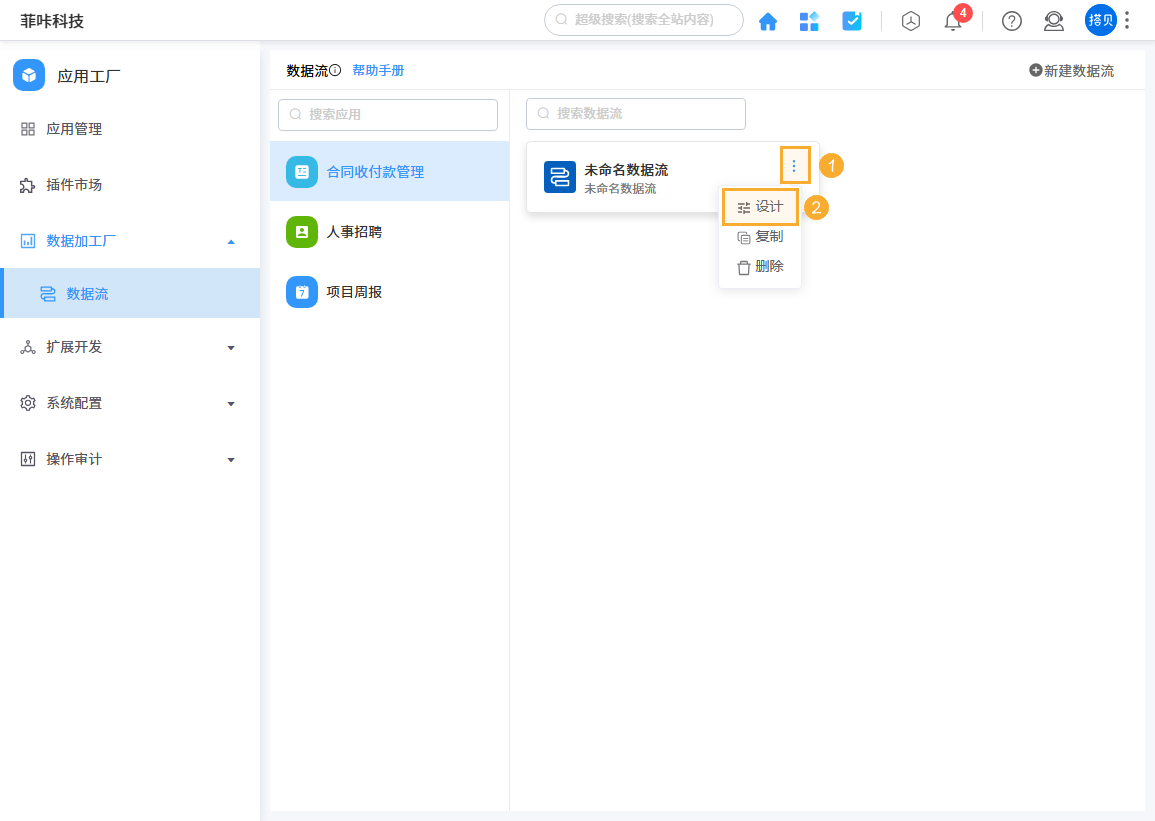The image size is (1155, 821).
Task: Open the three-dot menu on 未命名数据流 card
Action: 794,165
